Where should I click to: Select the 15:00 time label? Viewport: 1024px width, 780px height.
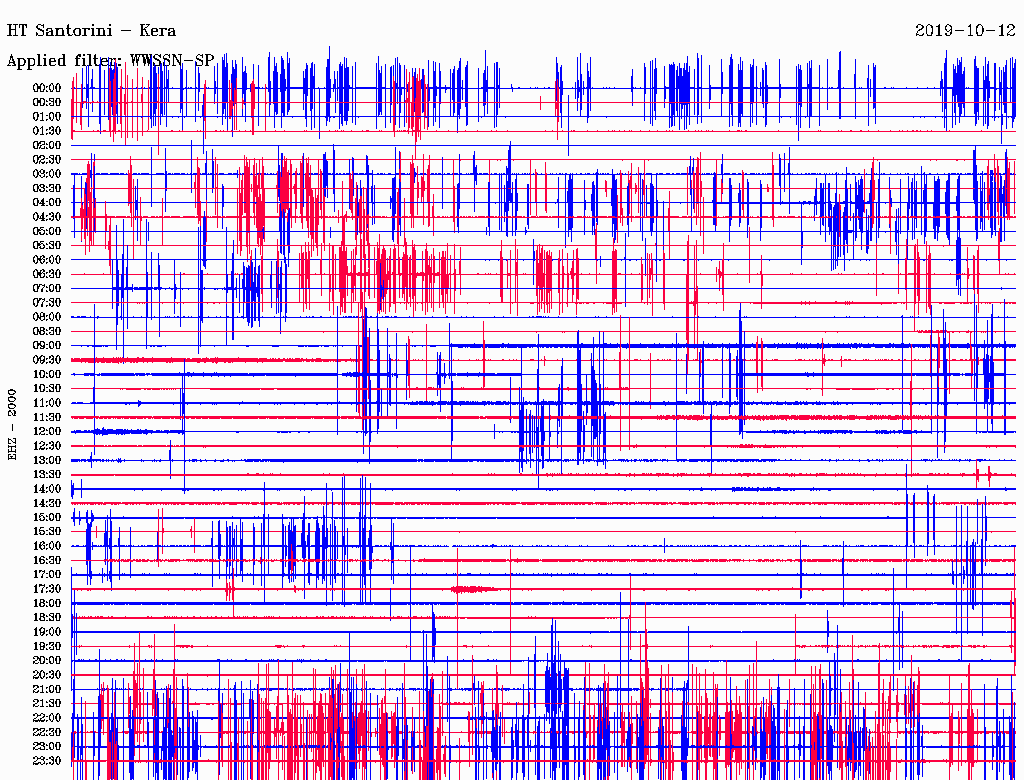(x=47, y=517)
